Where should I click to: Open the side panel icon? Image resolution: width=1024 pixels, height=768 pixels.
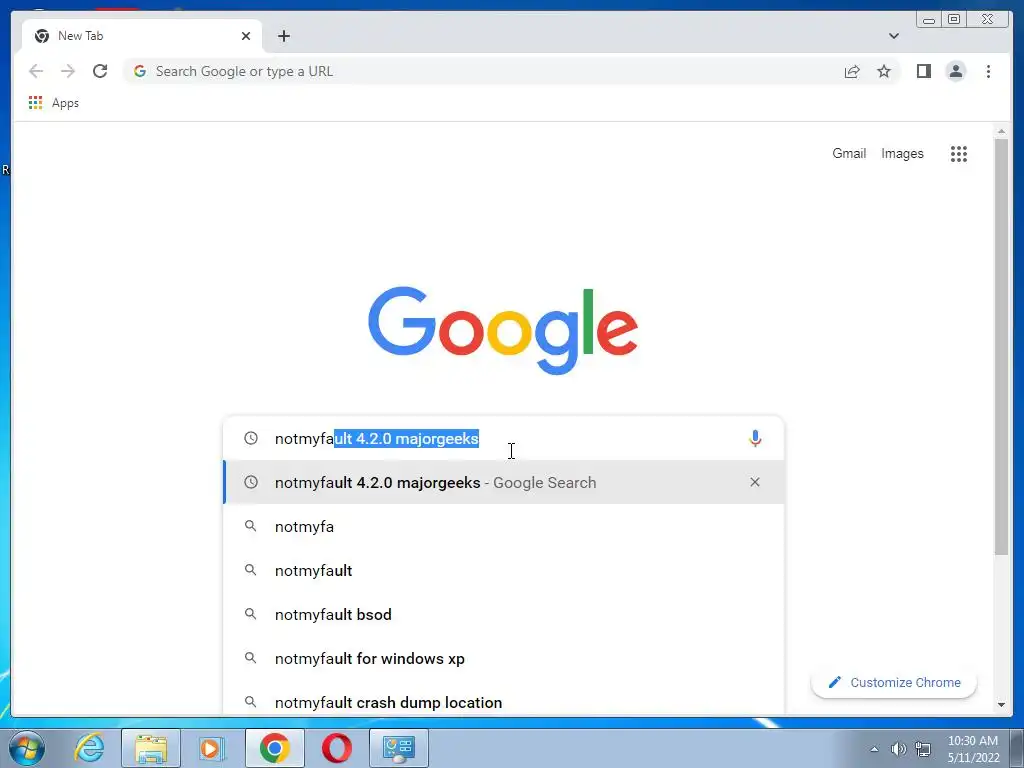tap(923, 71)
